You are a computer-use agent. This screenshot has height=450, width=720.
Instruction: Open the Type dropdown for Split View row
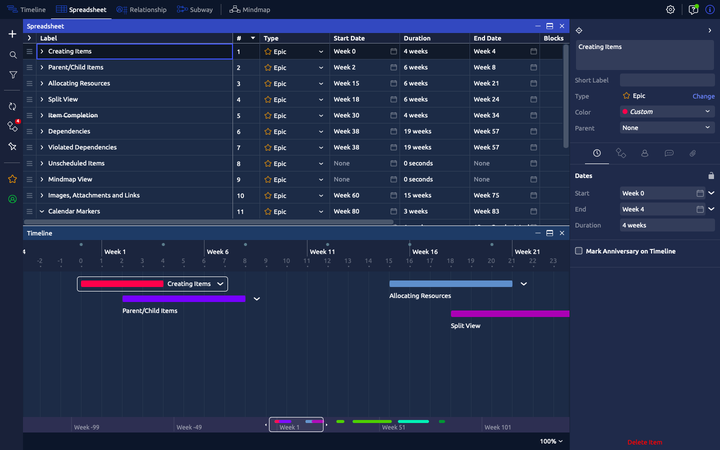pyautogui.click(x=321, y=99)
